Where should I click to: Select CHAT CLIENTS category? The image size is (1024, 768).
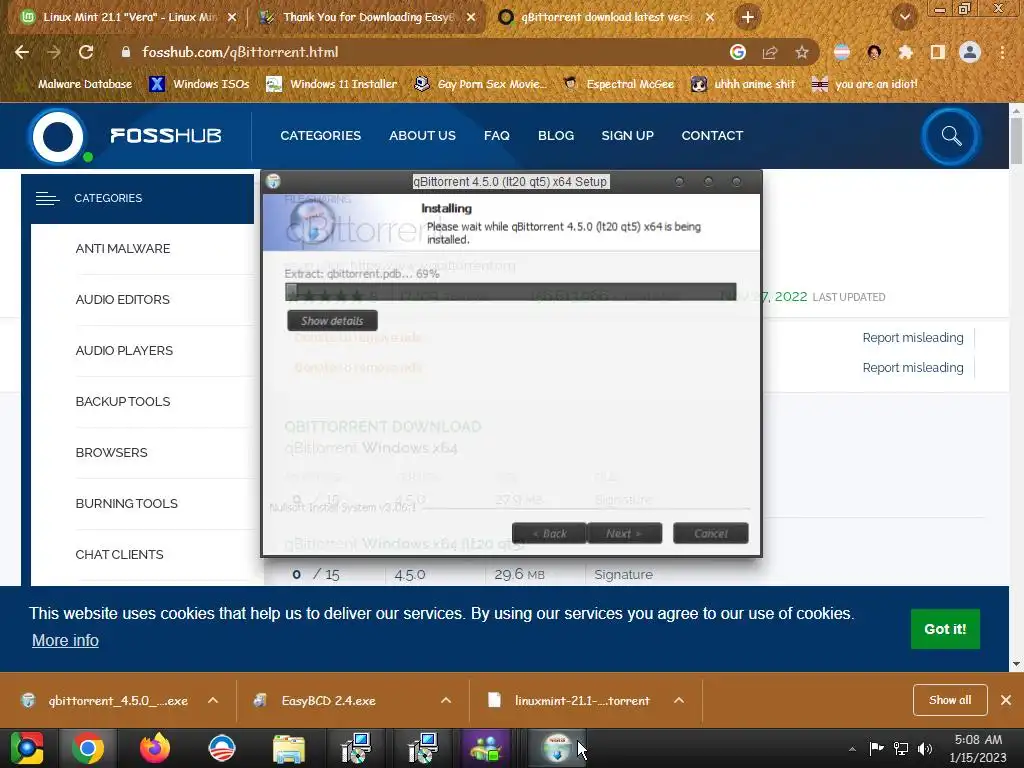120,554
